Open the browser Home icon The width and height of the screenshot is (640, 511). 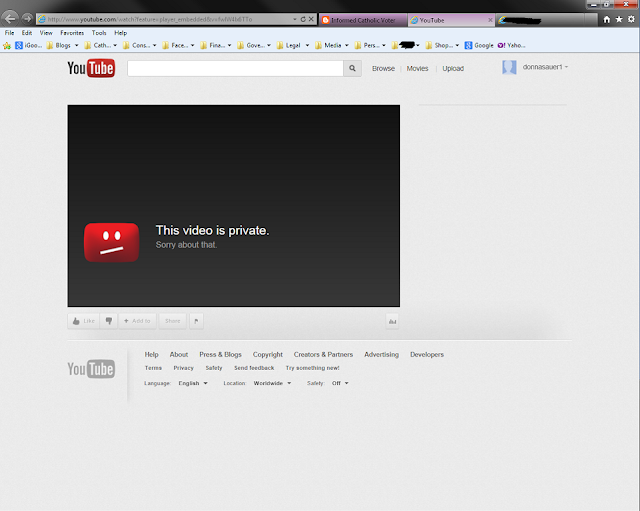click(x=607, y=19)
